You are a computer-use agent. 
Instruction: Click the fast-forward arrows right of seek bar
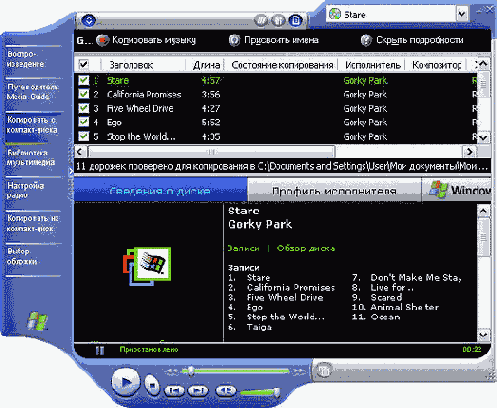[x=298, y=371]
